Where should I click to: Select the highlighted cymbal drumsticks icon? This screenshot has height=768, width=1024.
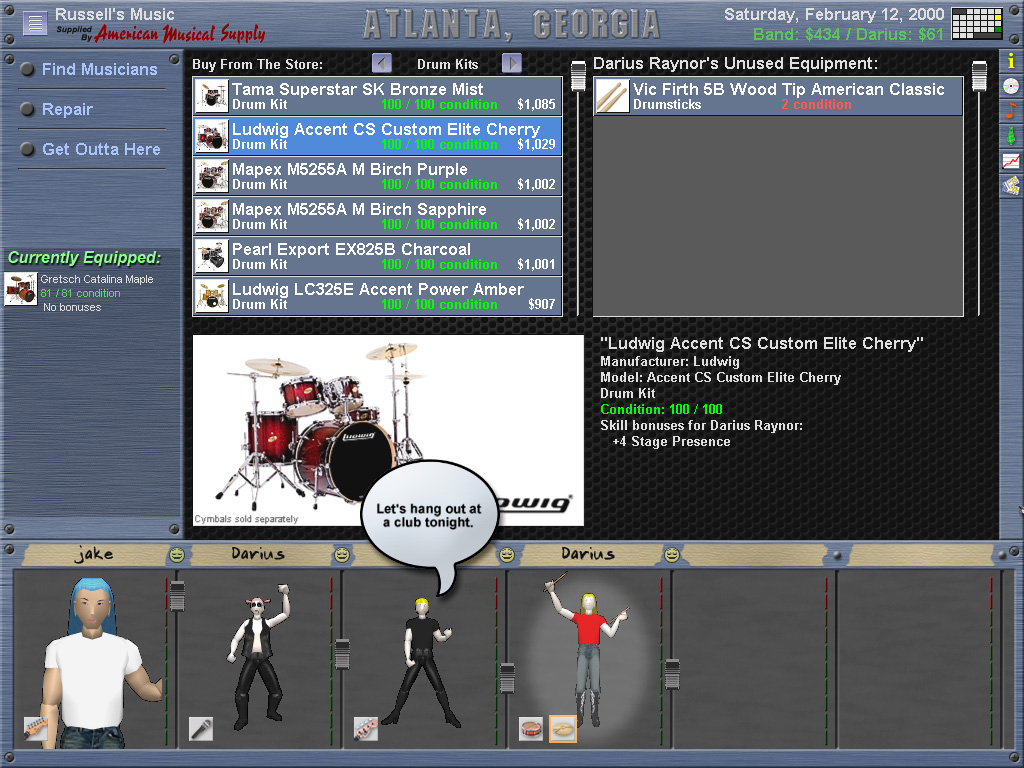coord(563,728)
